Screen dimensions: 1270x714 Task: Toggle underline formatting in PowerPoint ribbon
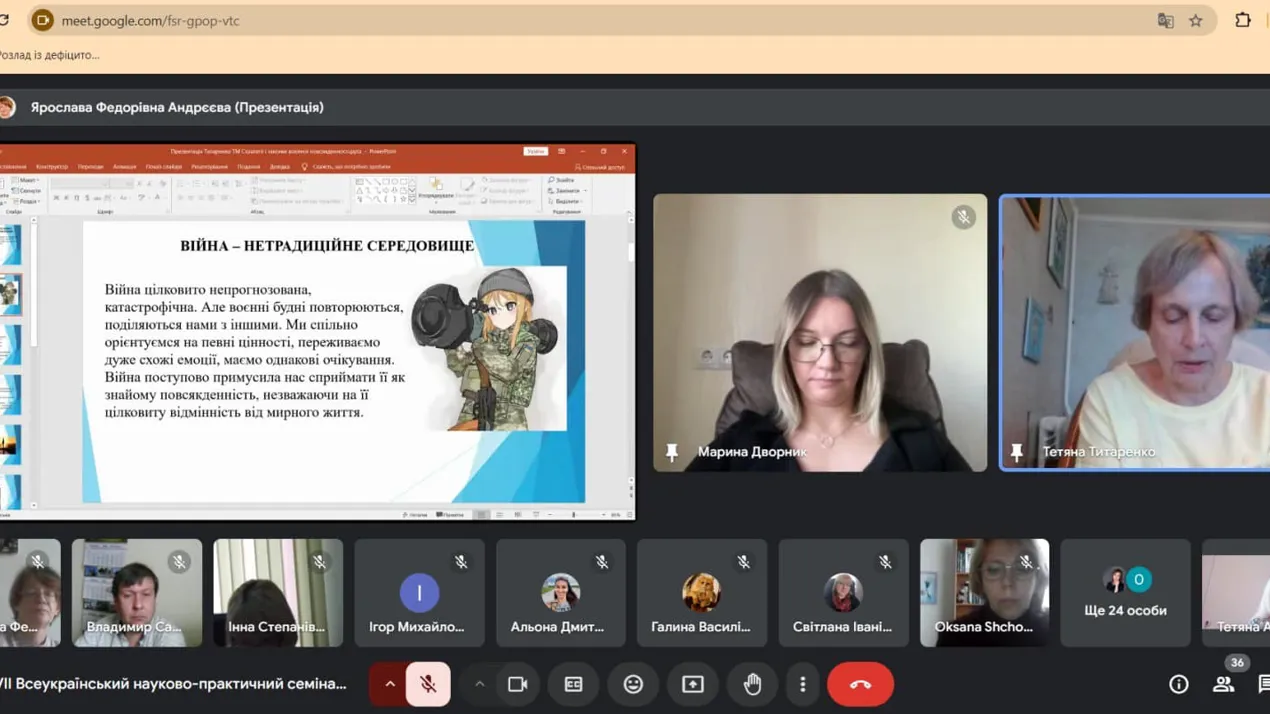pos(76,198)
